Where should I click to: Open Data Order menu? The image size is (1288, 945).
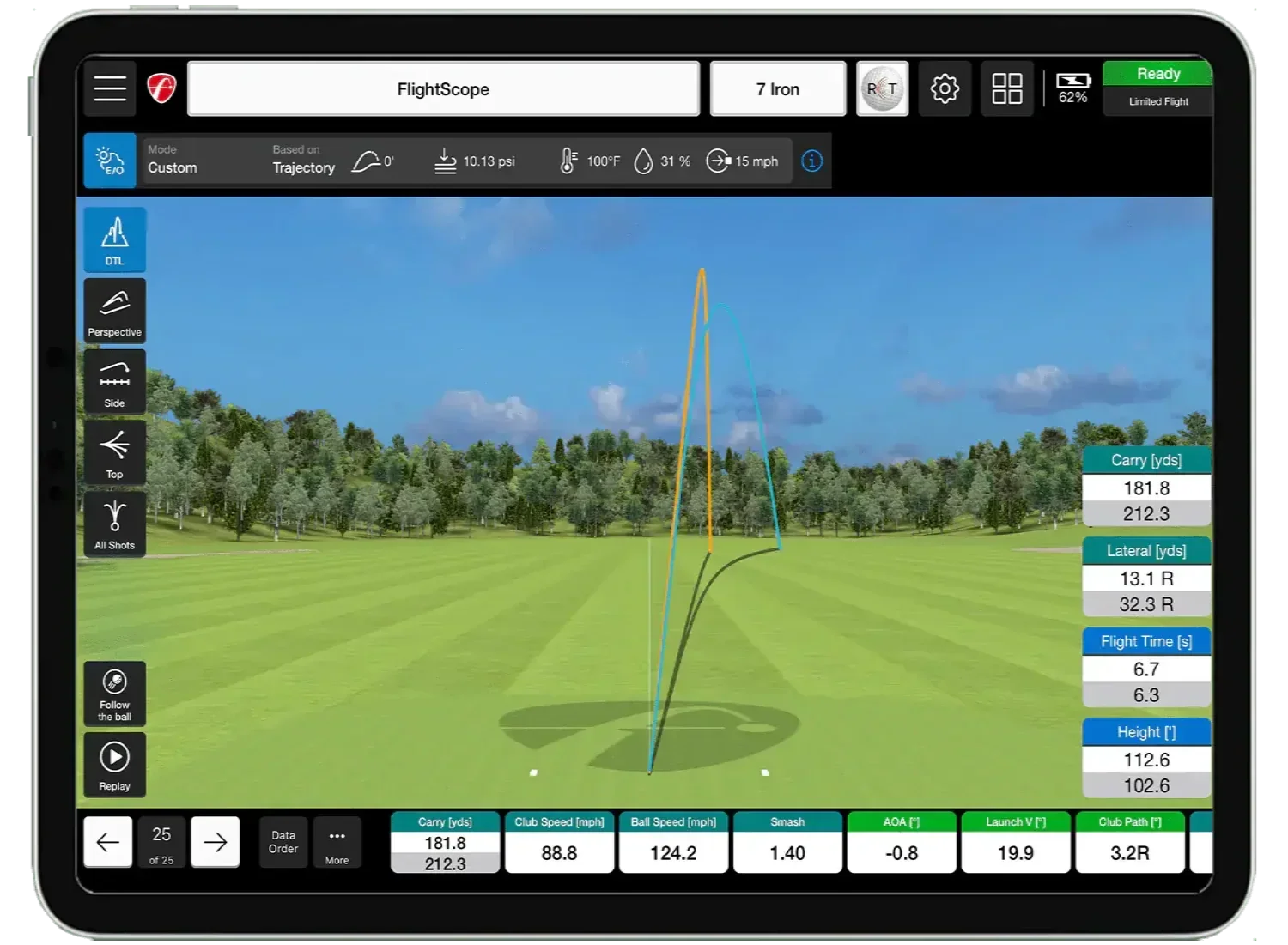pyautogui.click(x=283, y=842)
